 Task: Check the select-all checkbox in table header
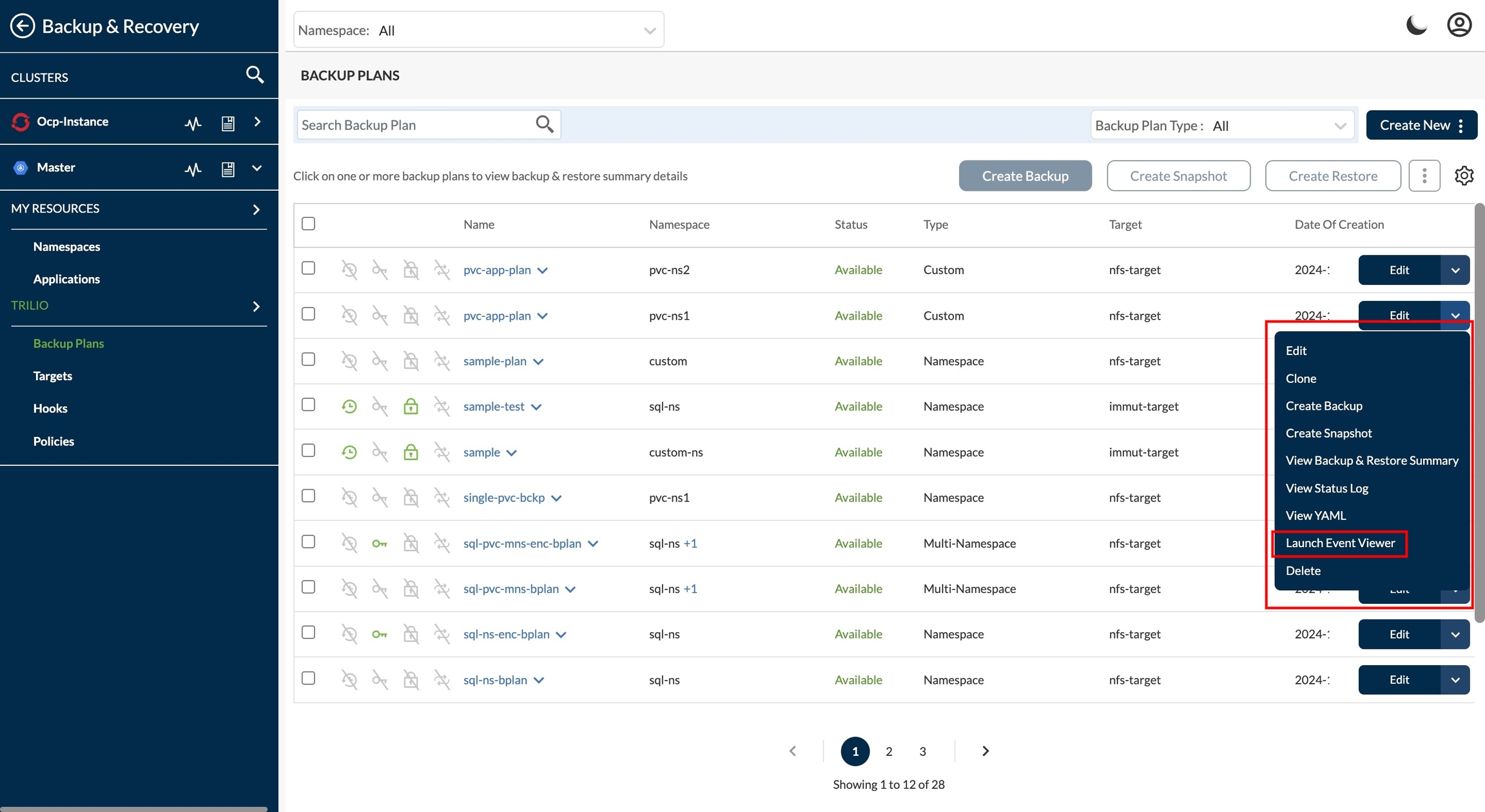pos(309,224)
